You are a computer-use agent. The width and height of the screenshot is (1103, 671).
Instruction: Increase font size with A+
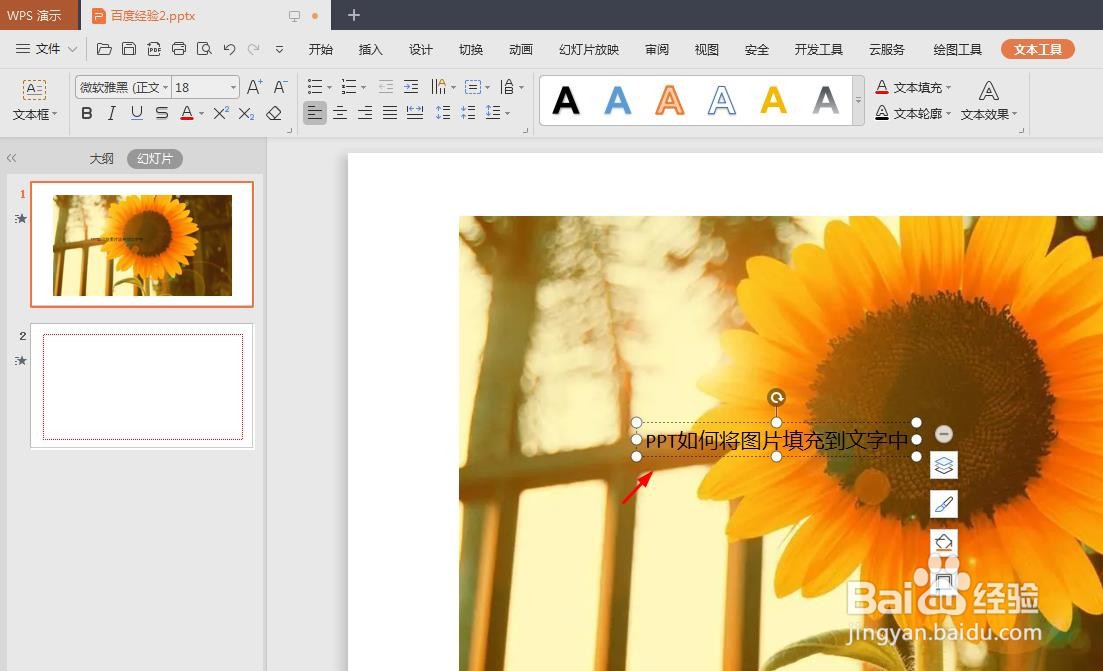[x=255, y=87]
